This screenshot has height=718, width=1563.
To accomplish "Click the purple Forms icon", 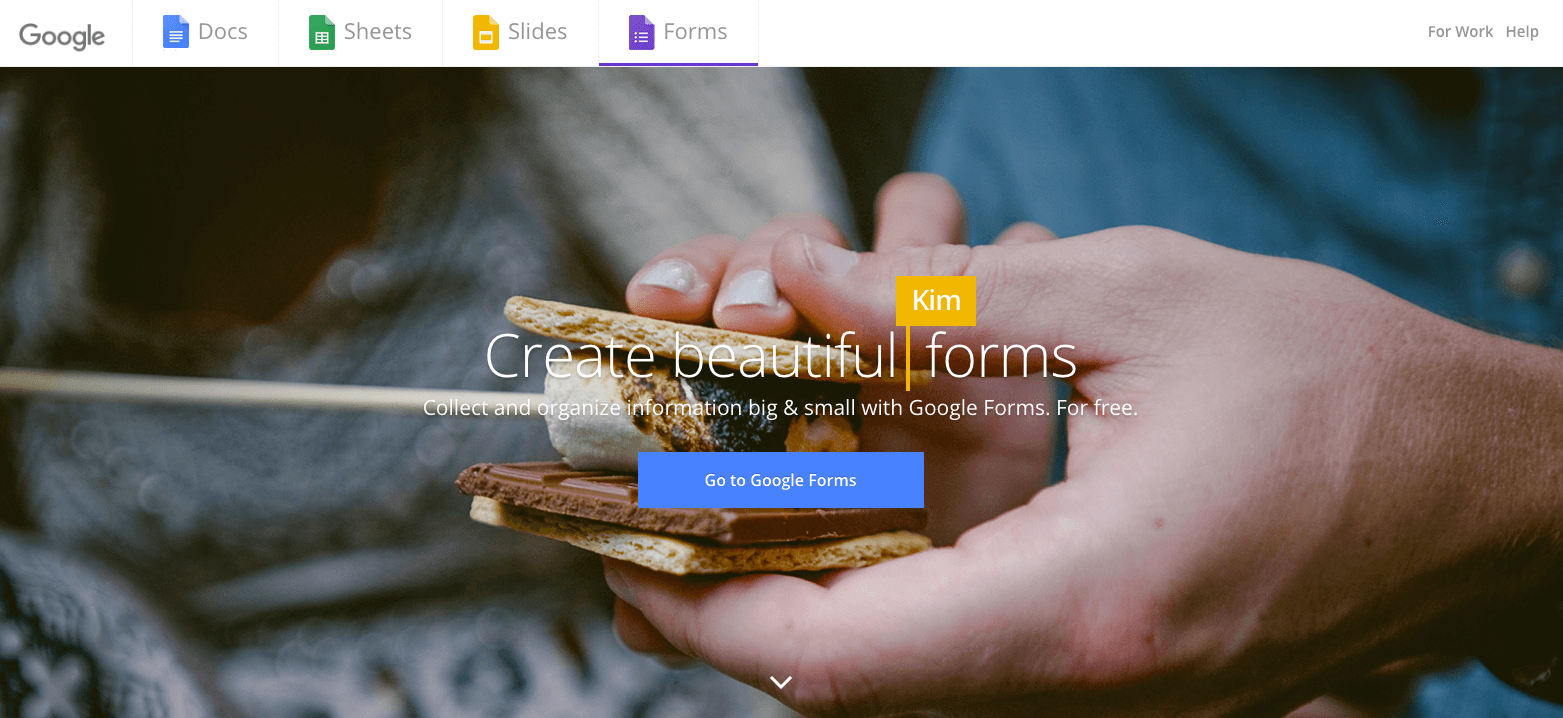I will pyautogui.click(x=641, y=32).
